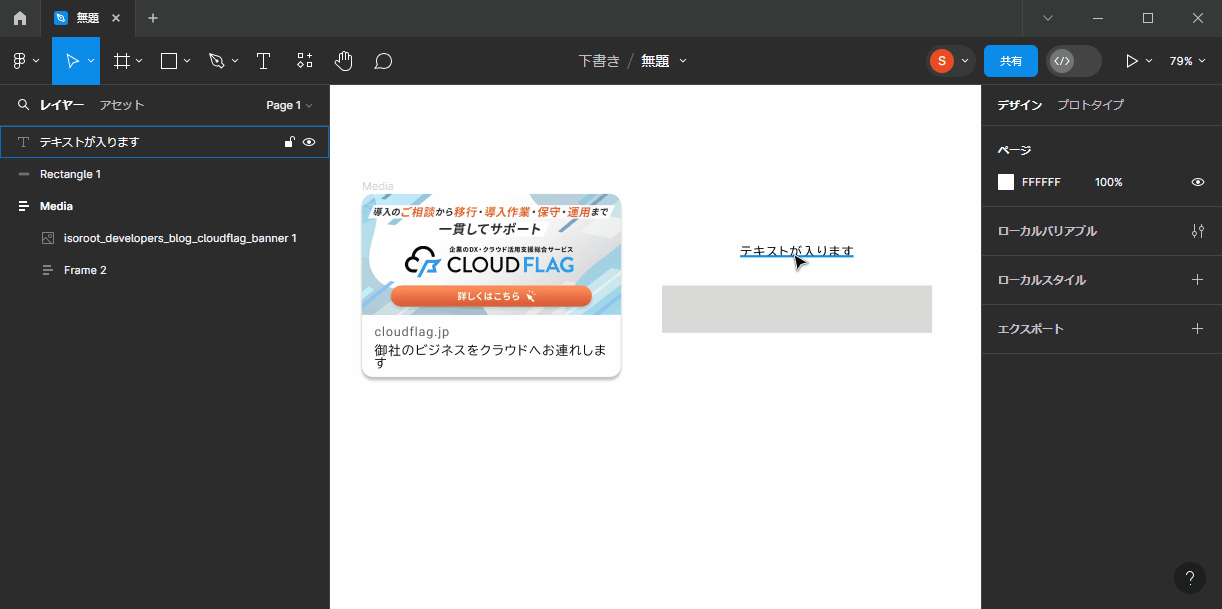Select the Hand tool
Viewport: 1222px width, 609px height.
point(343,61)
